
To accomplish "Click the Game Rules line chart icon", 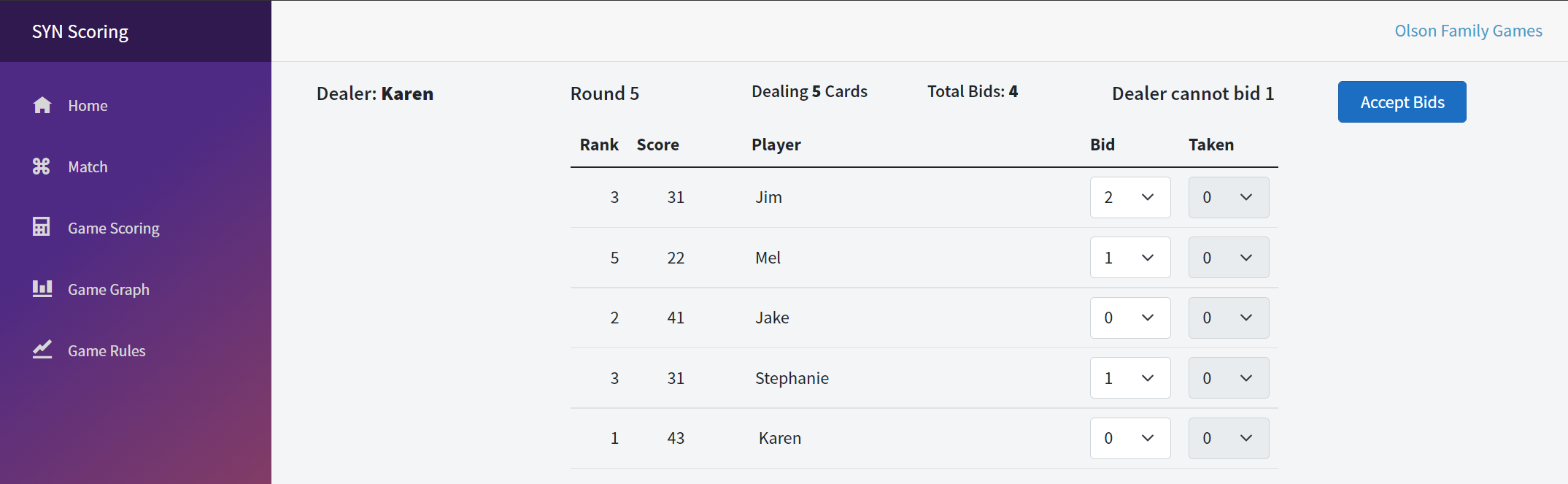I will point(42,350).
